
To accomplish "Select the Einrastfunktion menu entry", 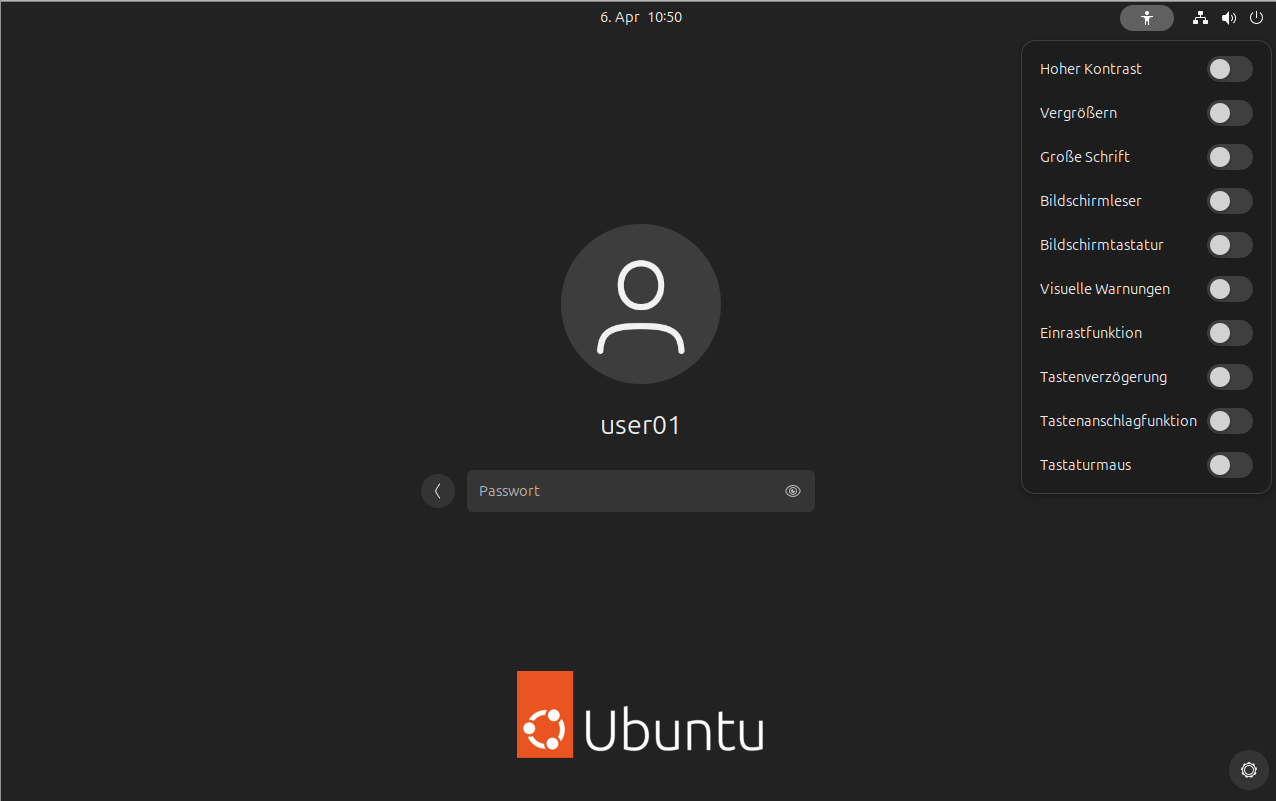I will click(1091, 333).
